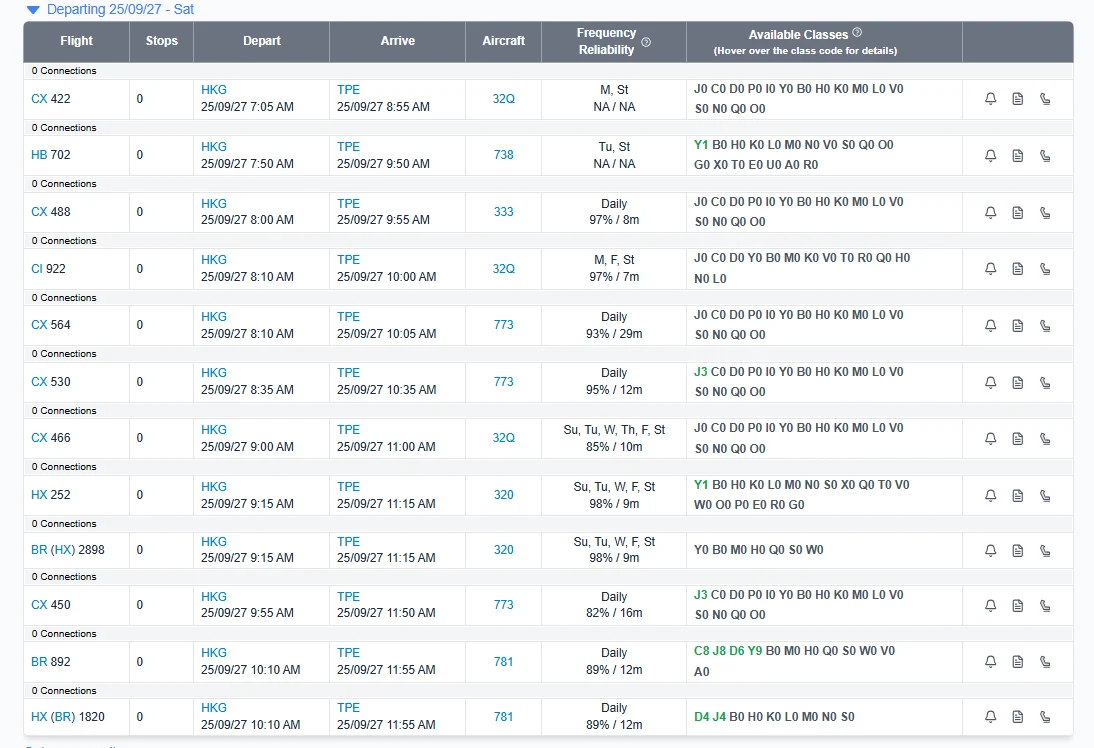This screenshot has height=748, width=1094.
Task: Click the Flight column header
Action: [76, 41]
